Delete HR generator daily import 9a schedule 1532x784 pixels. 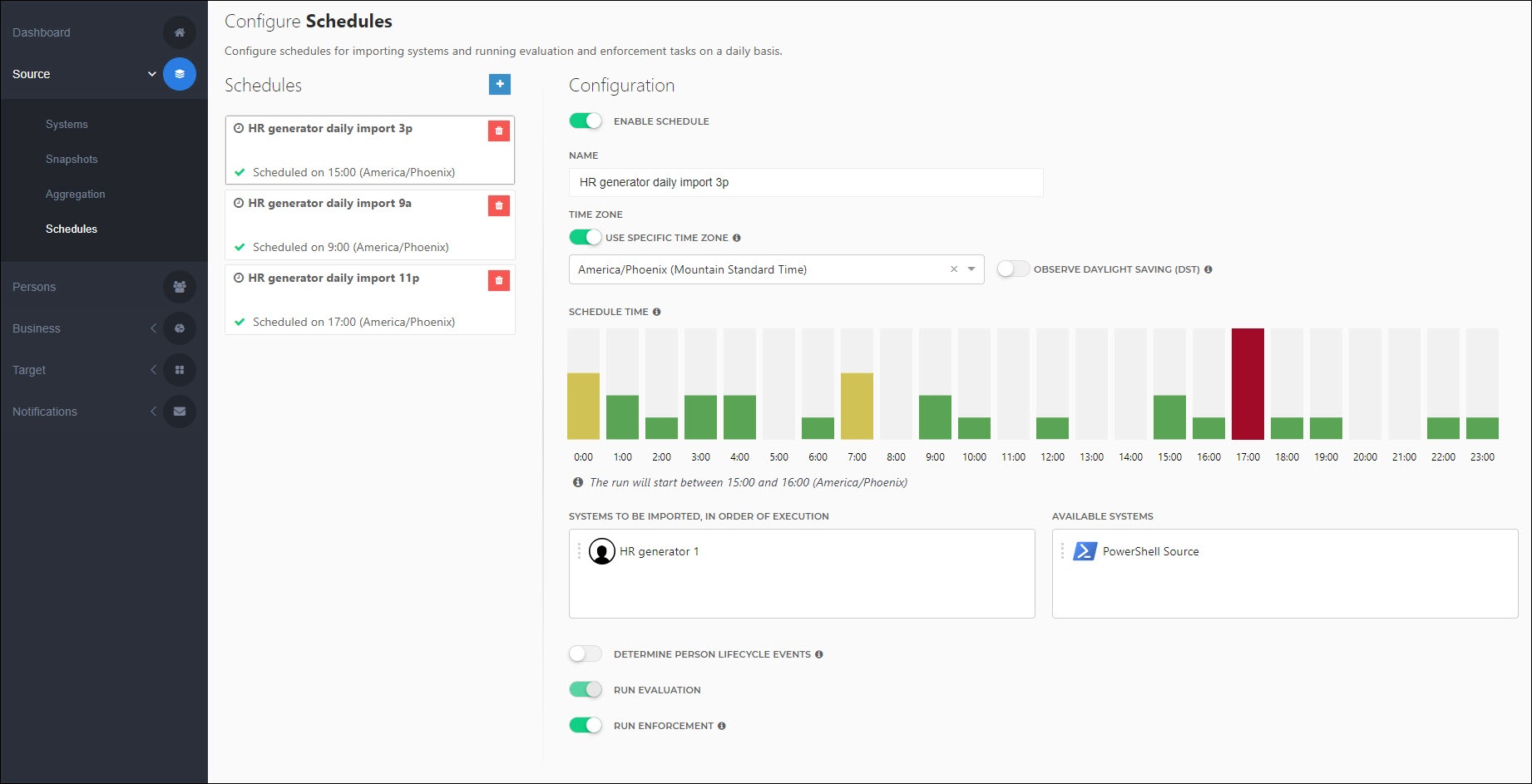[499, 205]
